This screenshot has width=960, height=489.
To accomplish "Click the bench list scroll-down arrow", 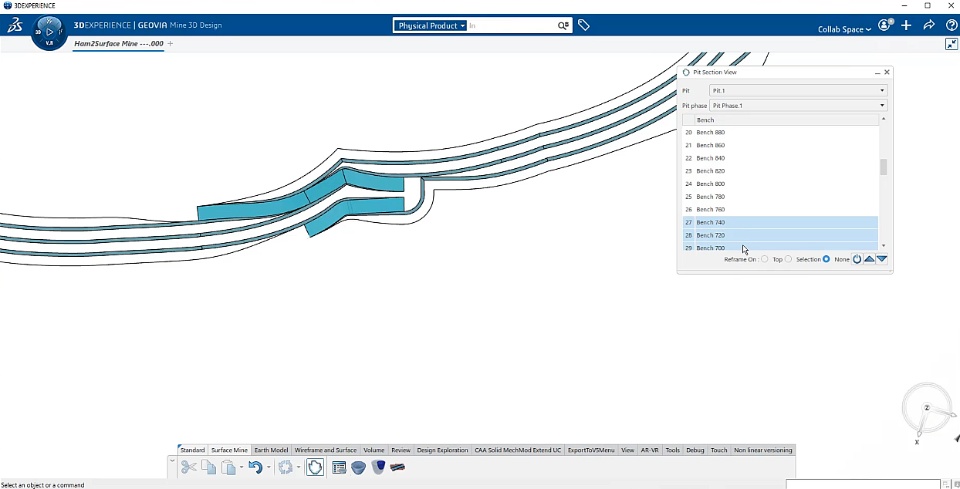I will point(883,246).
